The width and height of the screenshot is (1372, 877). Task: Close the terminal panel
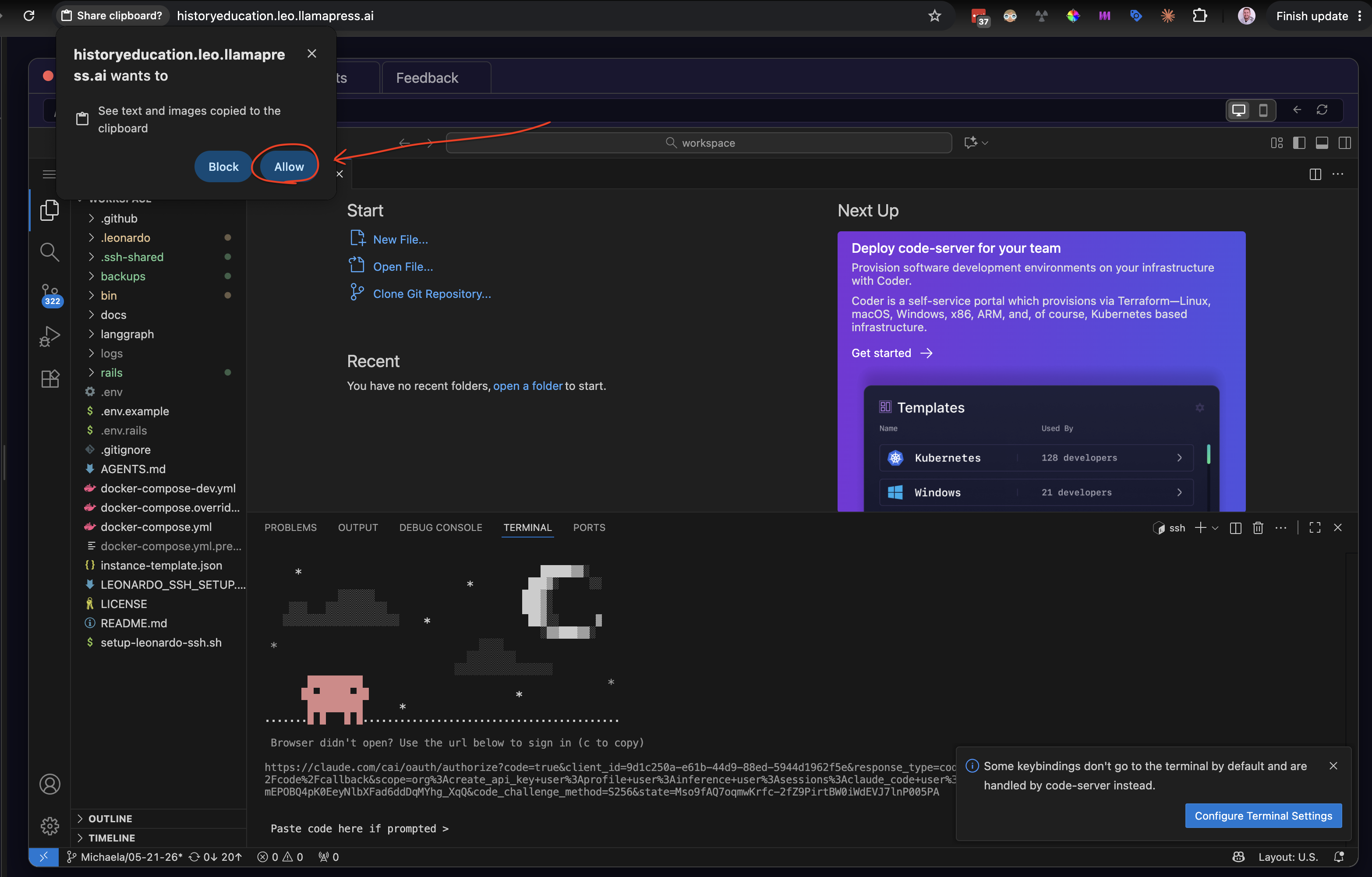(x=1338, y=528)
